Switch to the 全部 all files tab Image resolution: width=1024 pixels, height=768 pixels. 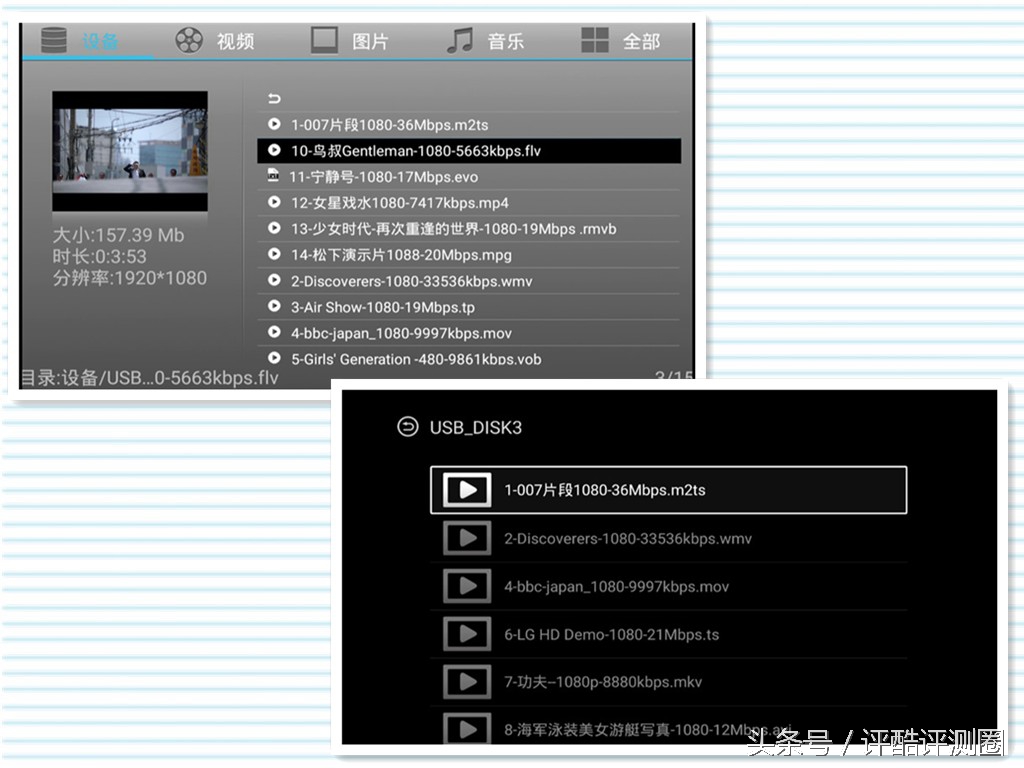point(620,41)
